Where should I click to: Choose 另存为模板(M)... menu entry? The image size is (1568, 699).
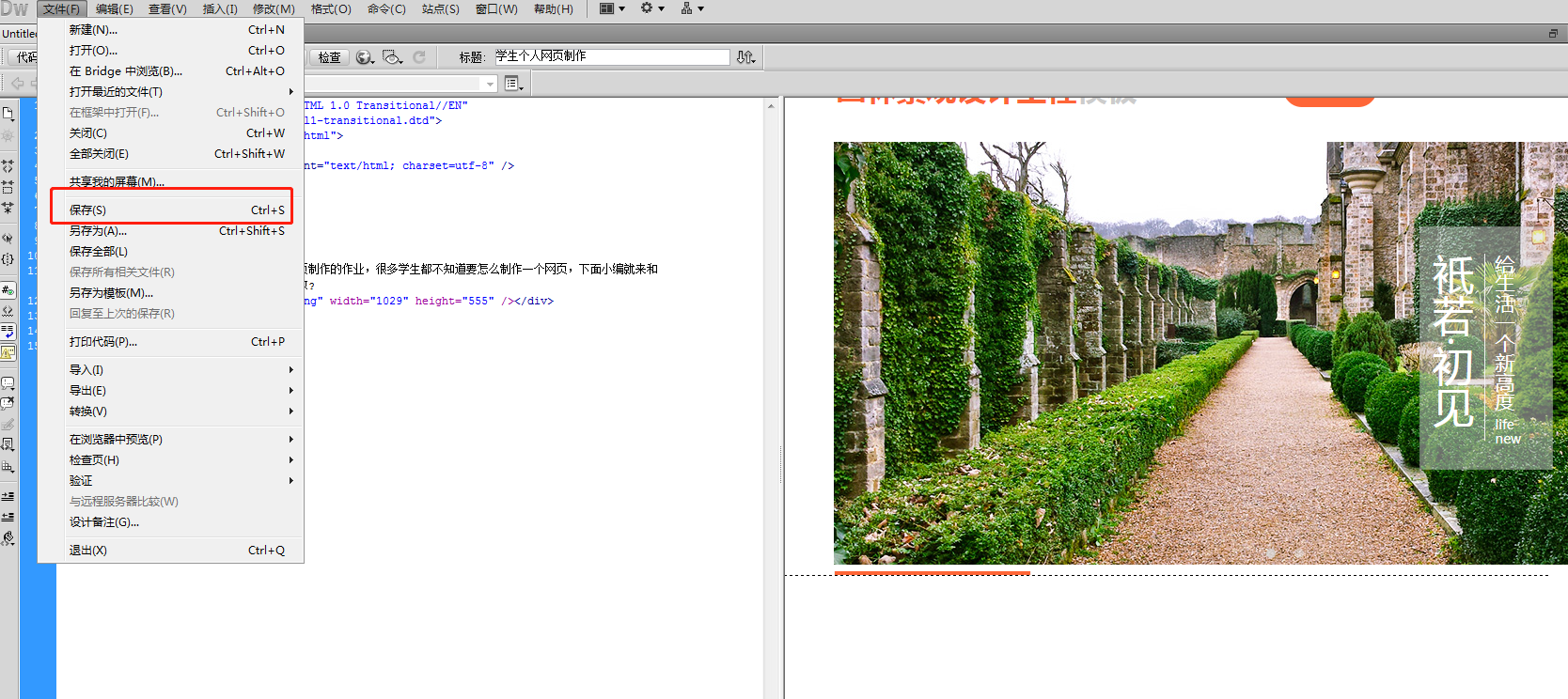tap(170, 293)
